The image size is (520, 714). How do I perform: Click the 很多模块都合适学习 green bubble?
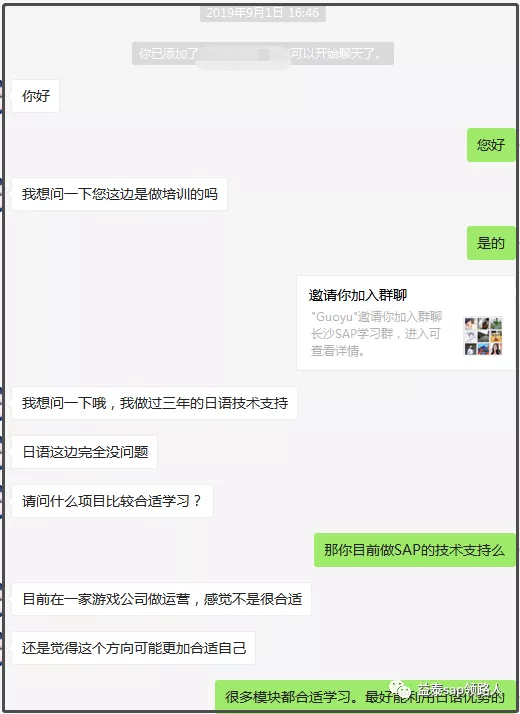(x=365, y=696)
